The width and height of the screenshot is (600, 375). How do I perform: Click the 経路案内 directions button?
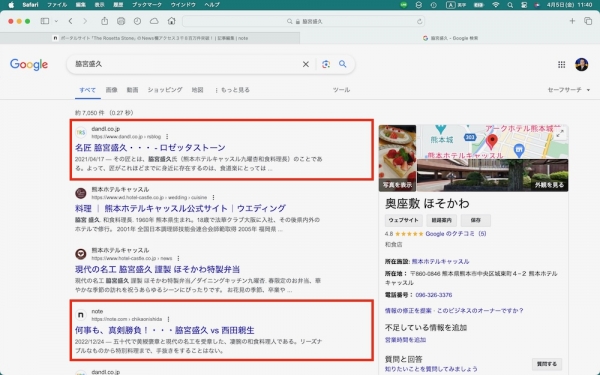coord(442,220)
